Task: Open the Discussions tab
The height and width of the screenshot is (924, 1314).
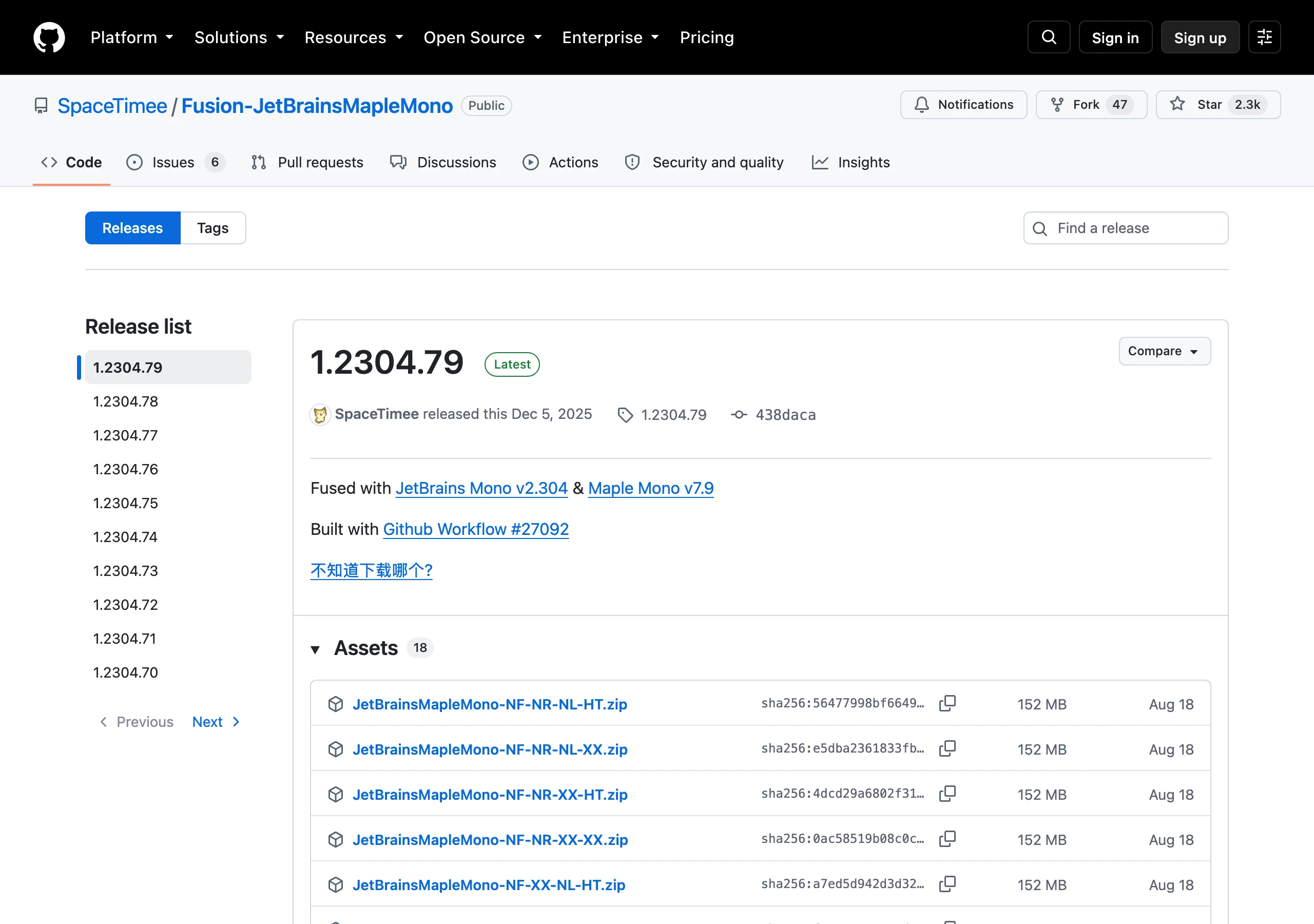Action: 443,163
